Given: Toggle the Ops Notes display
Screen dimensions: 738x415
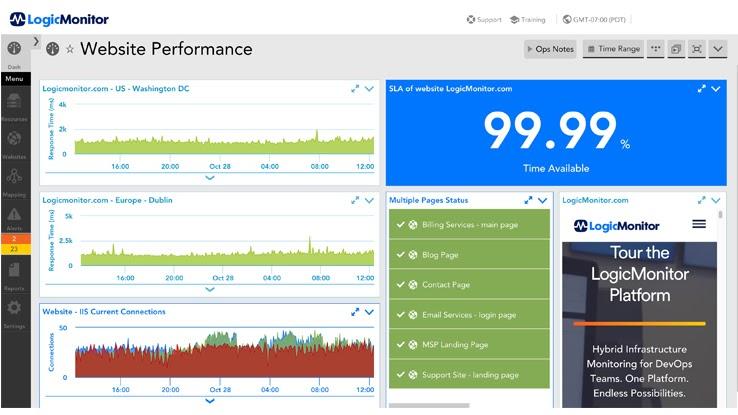Looking at the screenshot, I should pyautogui.click(x=550, y=49).
